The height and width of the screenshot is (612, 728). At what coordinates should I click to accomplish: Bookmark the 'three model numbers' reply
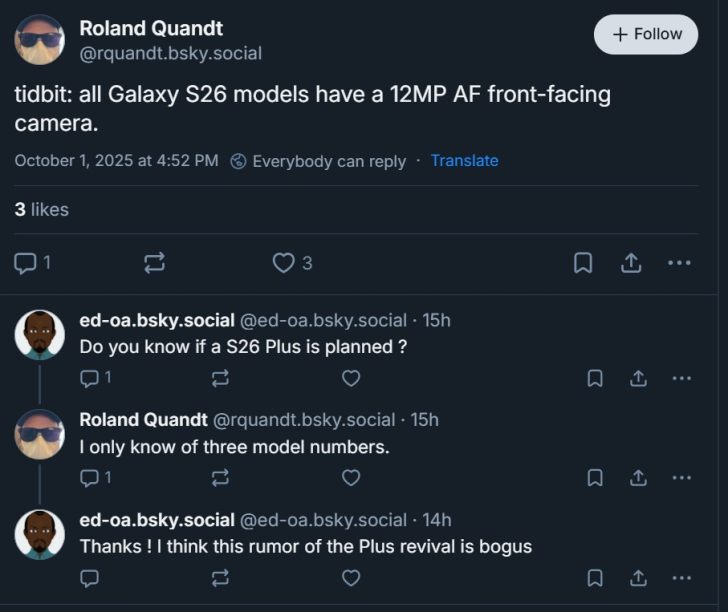click(594, 477)
